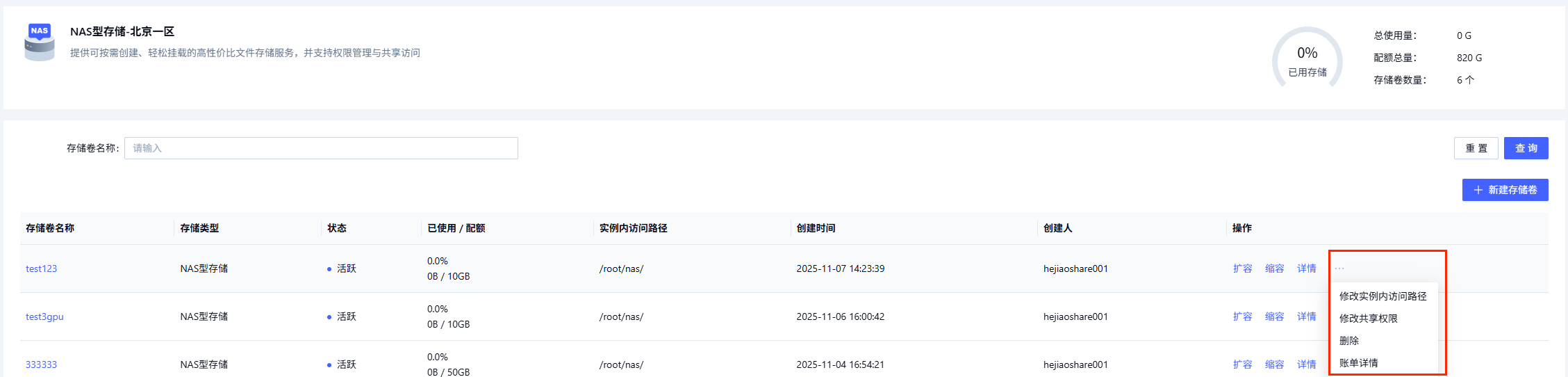
Task: Click 缩容 for the test123 volume
Action: coord(1274,268)
